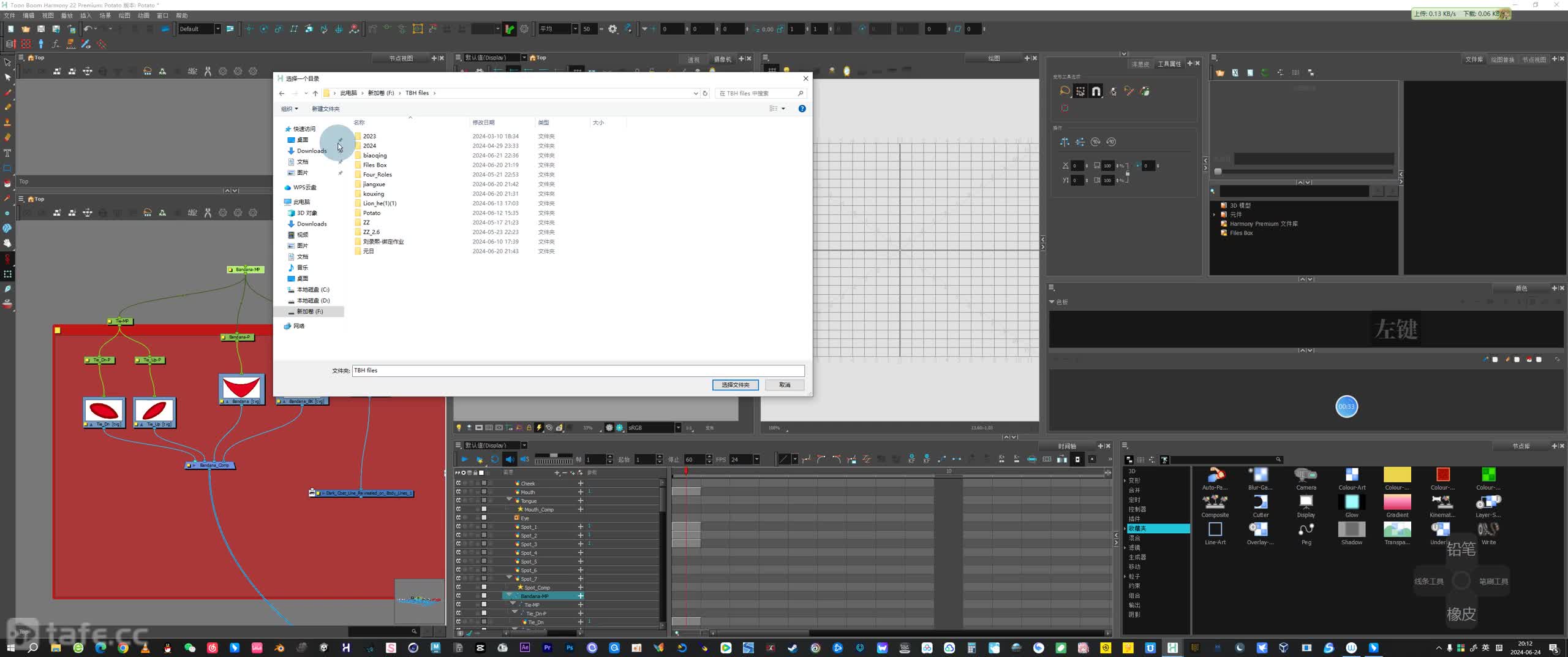The image size is (1568, 657).
Task: Choose the Cutter node icon
Action: (1260, 502)
